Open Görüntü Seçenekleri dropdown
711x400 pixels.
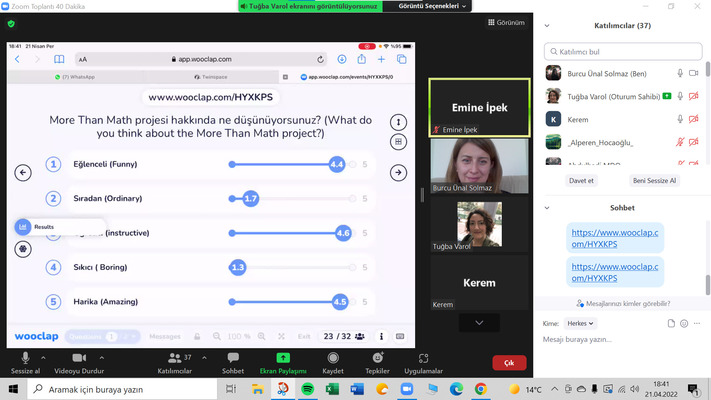tap(432, 6)
